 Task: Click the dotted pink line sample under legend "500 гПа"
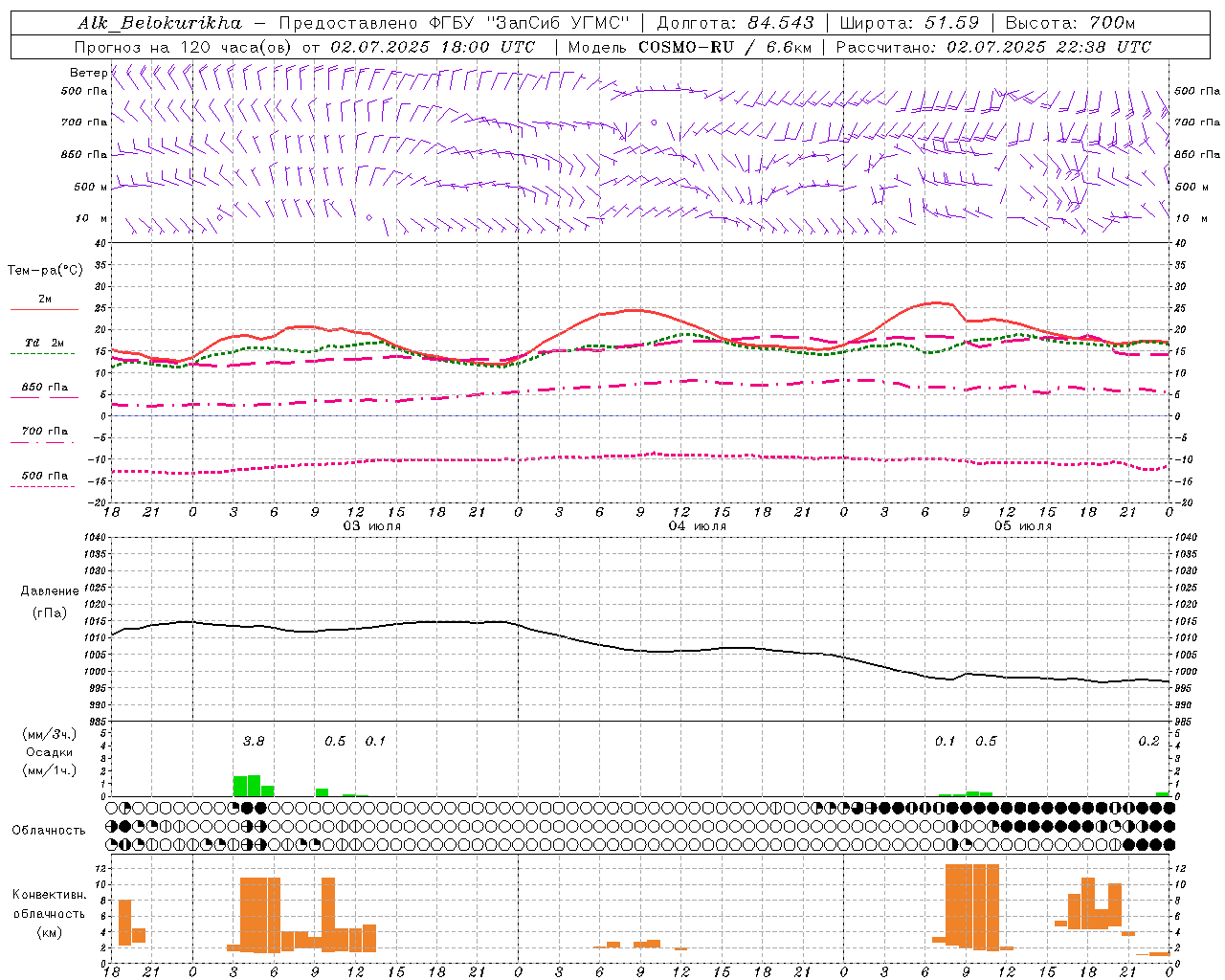[x=42, y=486]
